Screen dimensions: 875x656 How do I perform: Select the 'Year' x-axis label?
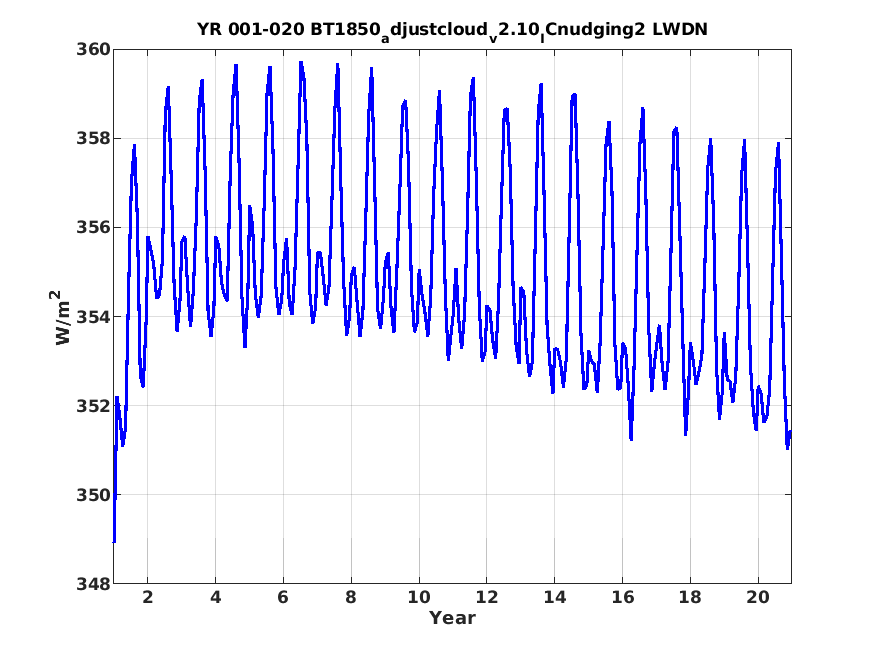click(x=452, y=618)
